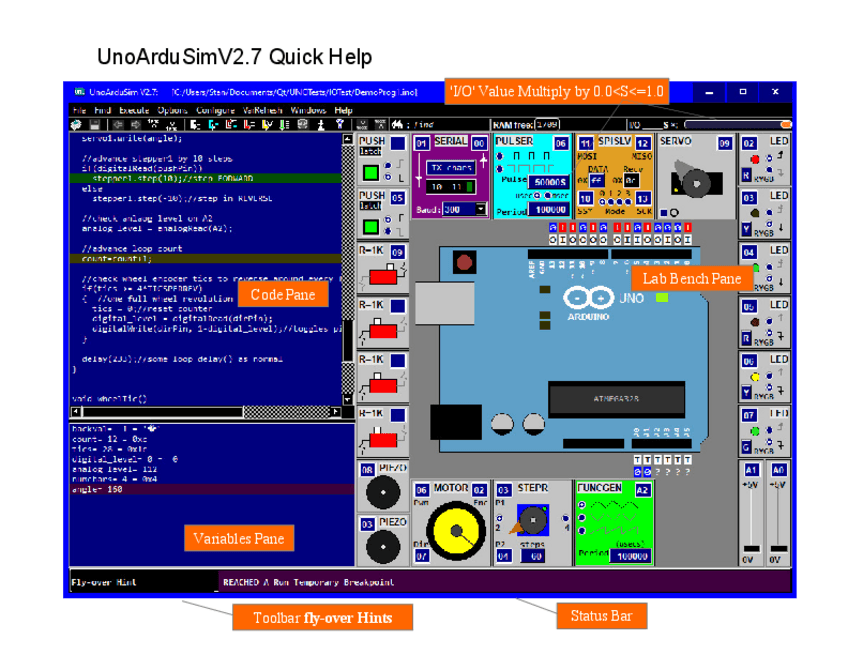Open the VarRefresh menu
The height and width of the screenshot is (655, 848).
(263, 110)
